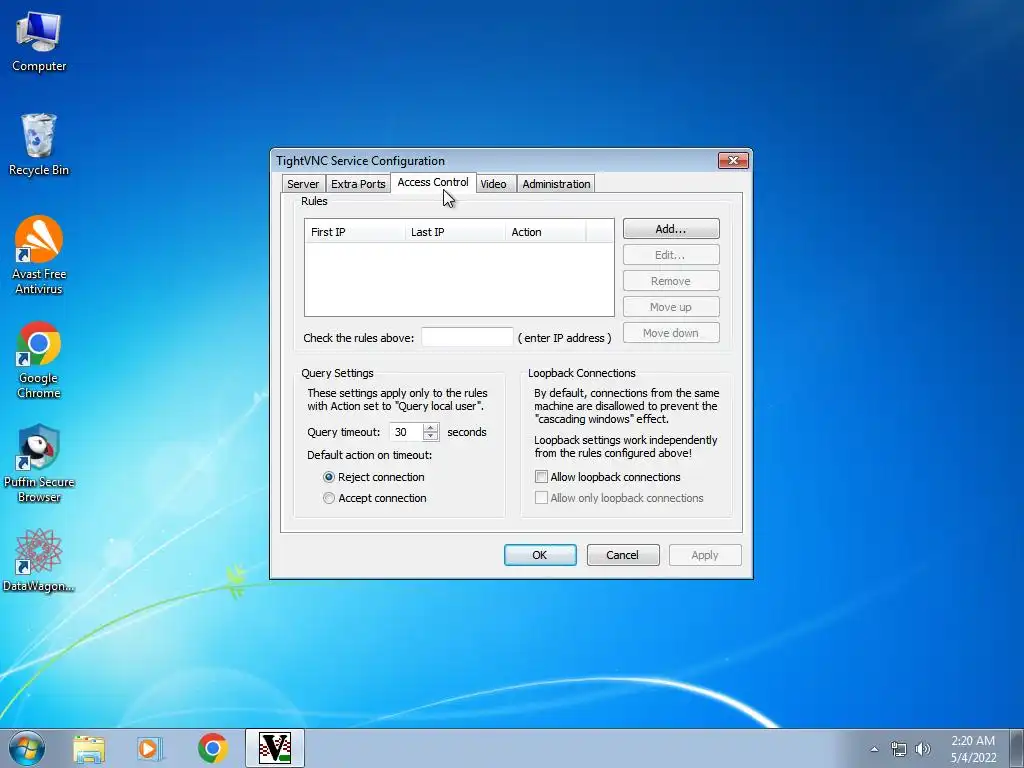Show hidden tray icons arrow

(874, 749)
